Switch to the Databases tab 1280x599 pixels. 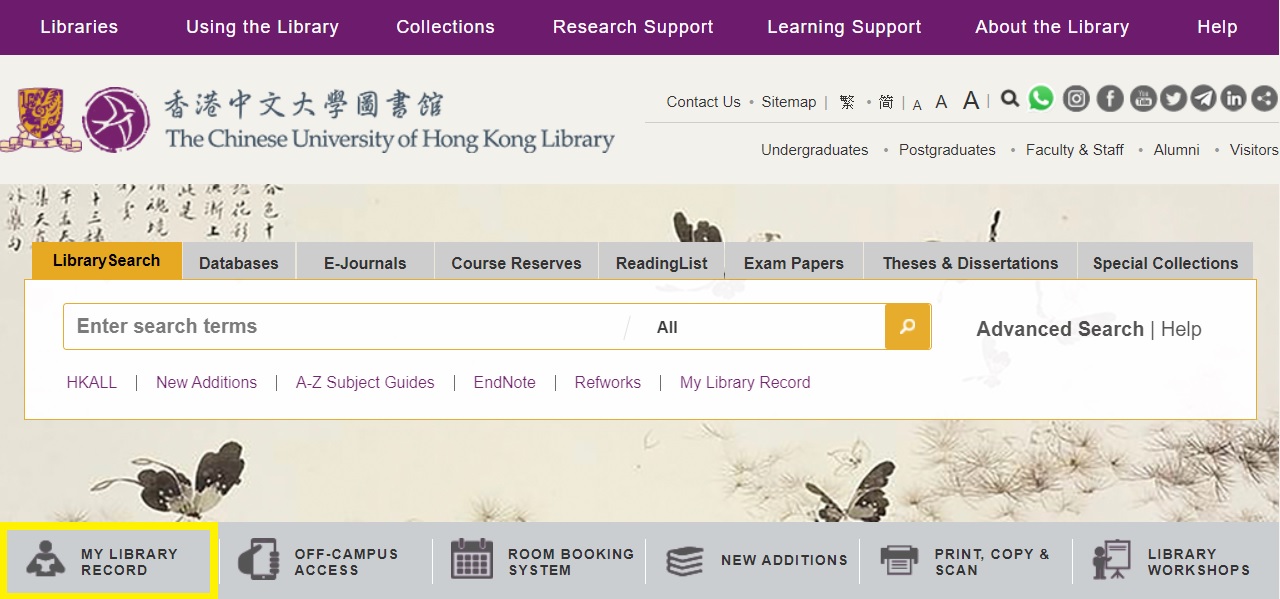[238, 263]
